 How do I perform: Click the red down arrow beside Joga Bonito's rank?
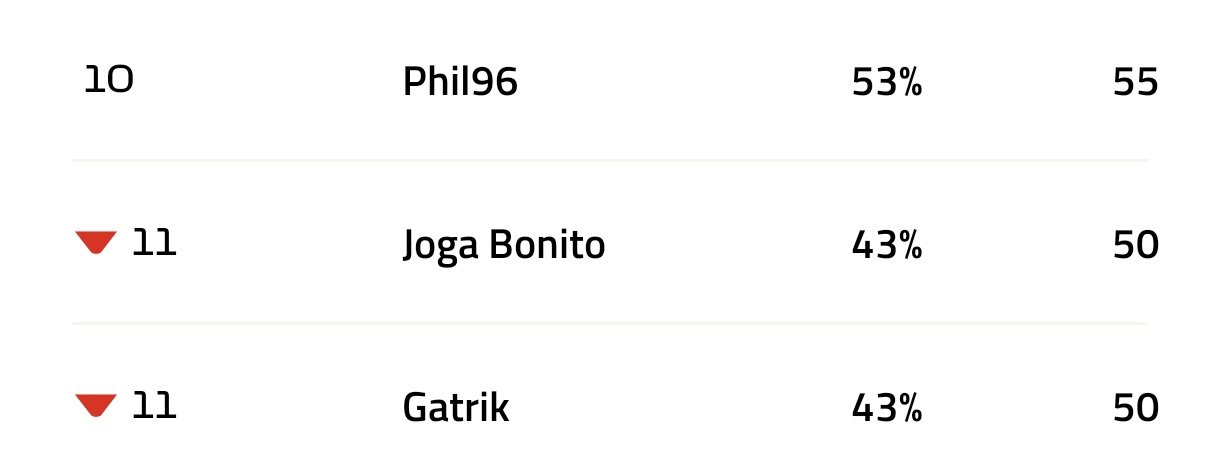click(96, 243)
